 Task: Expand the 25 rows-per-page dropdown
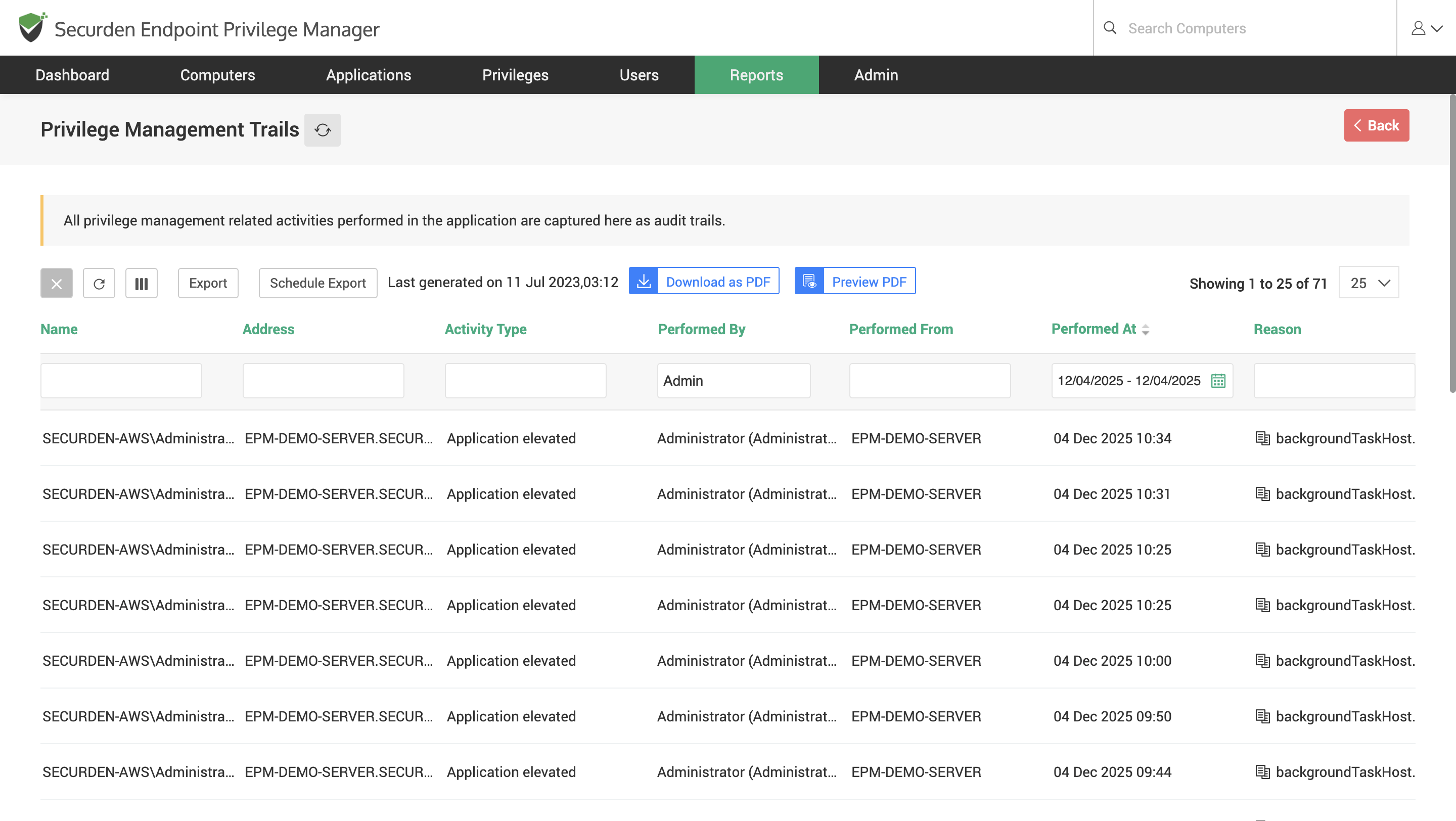coord(1369,283)
